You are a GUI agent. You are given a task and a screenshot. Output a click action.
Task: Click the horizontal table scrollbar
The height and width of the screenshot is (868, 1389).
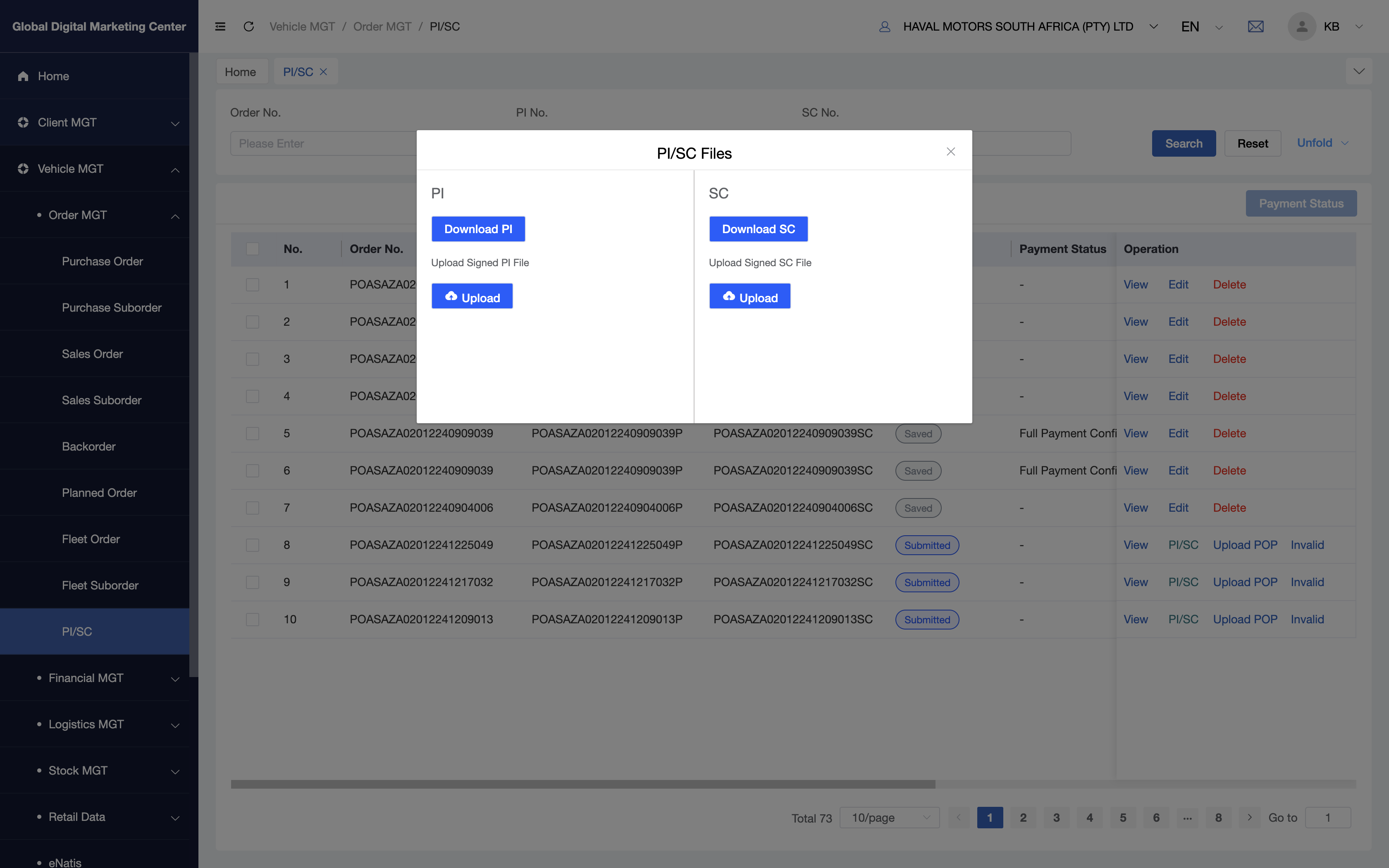click(582, 784)
